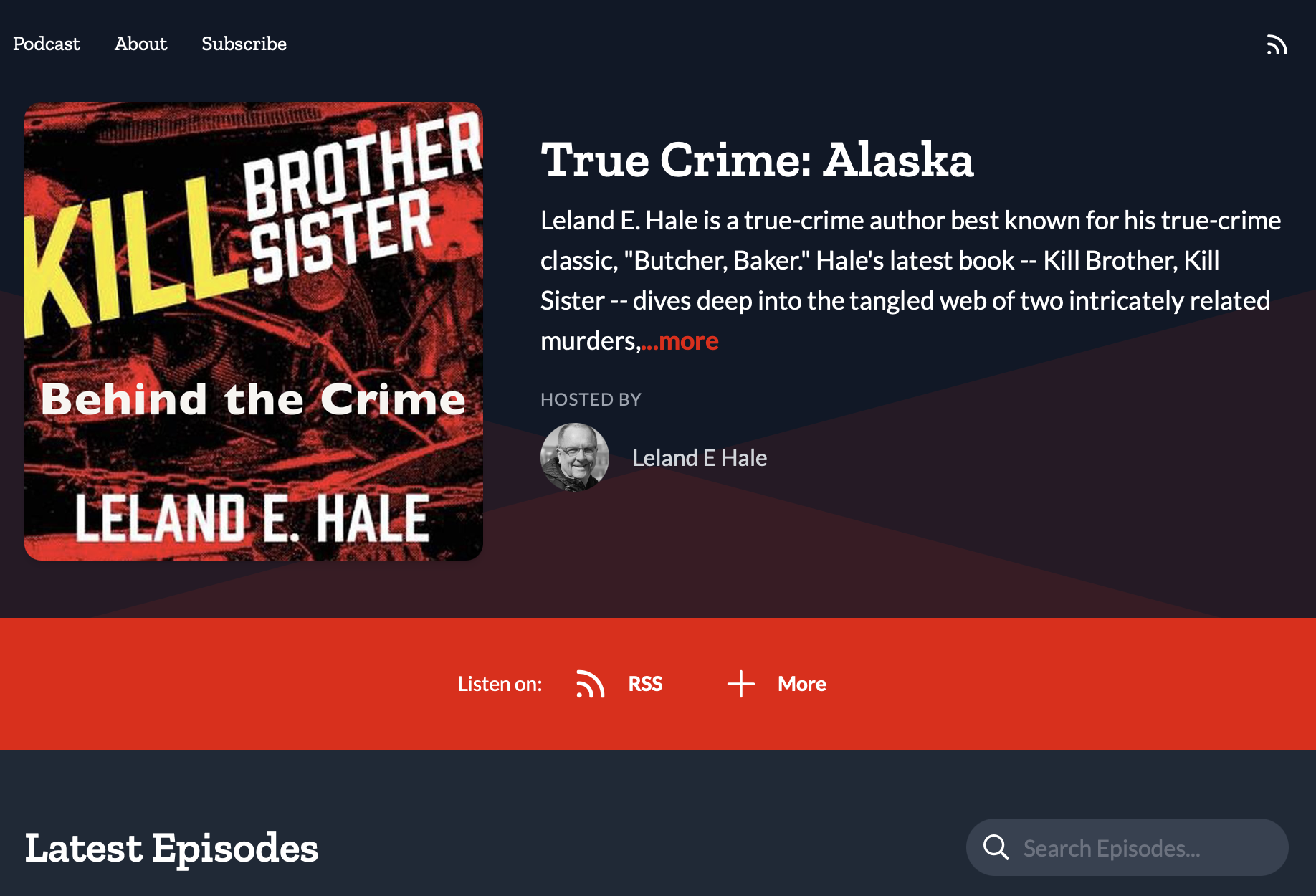The image size is (1316, 896).
Task: Open the About page in navigation
Action: tap(140, 44)
